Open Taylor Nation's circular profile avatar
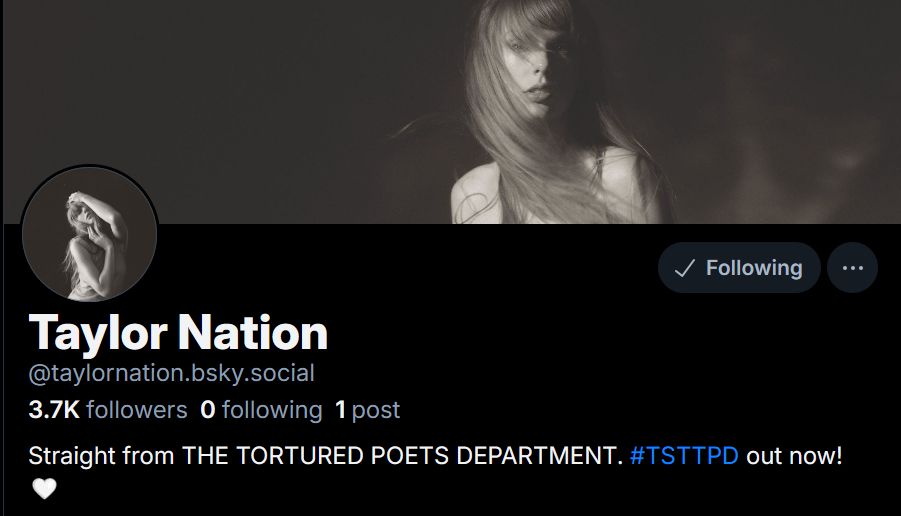Image resolution: width=901 pixels, height=516 pixels. tap(90, 233)
